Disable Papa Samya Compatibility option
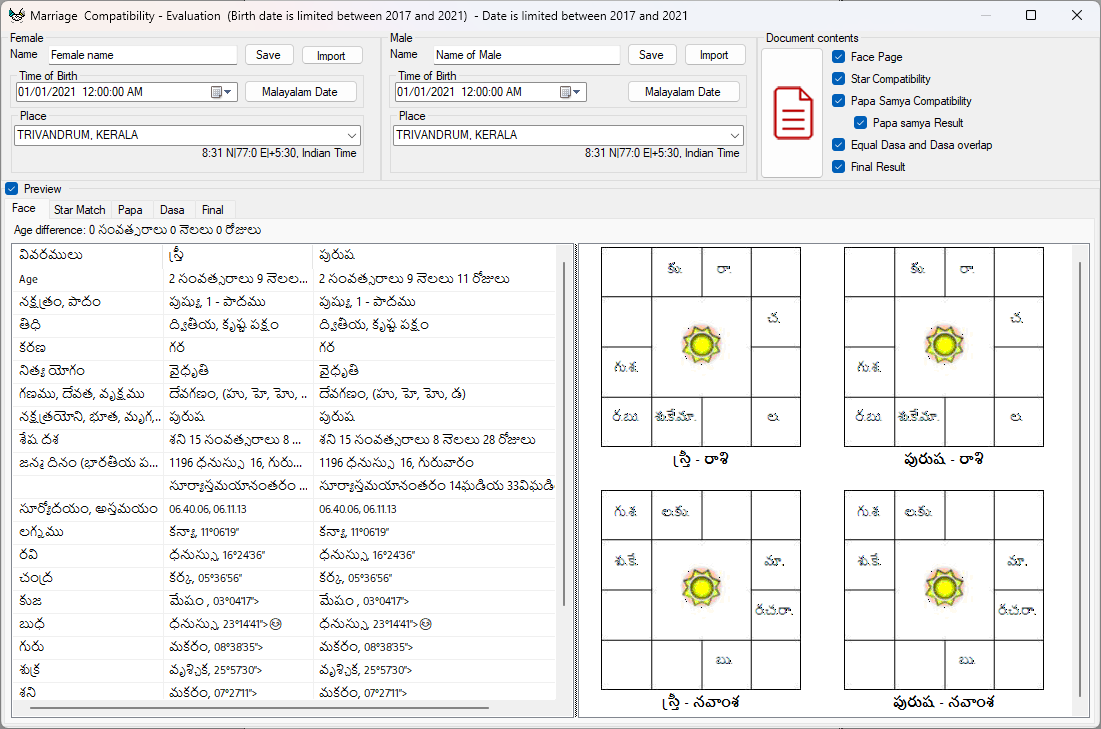Screen dimensions: 1101x729 [x=838, y=100]
